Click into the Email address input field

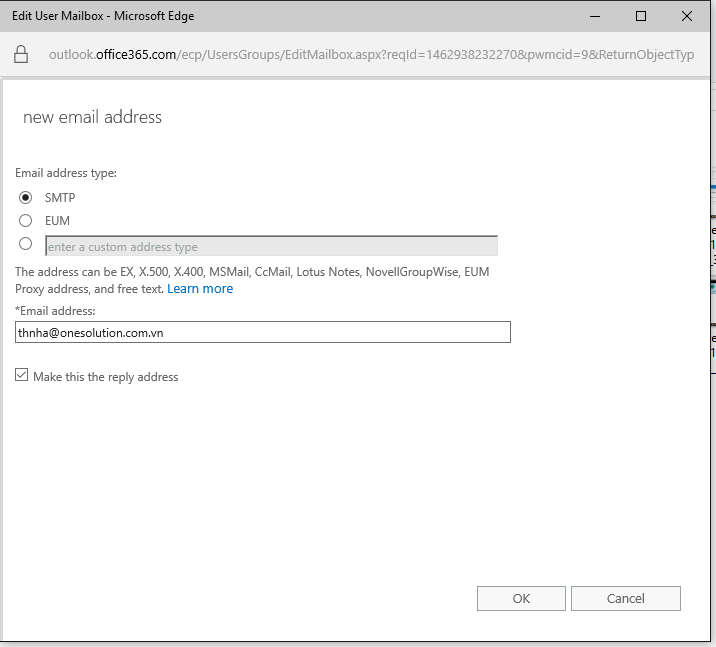pos(263,333)
